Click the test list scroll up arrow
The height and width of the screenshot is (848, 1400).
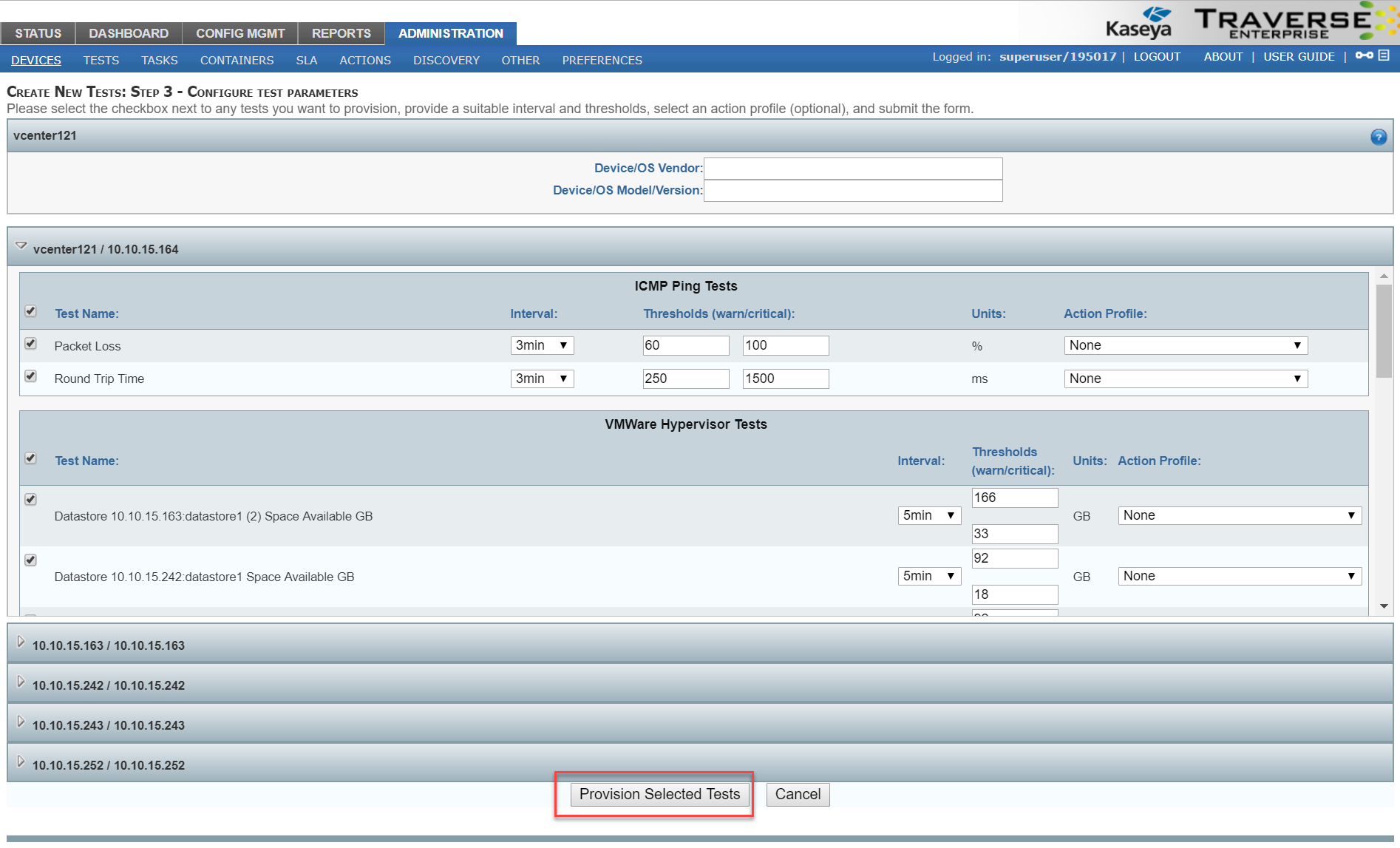coord(1384,276)
